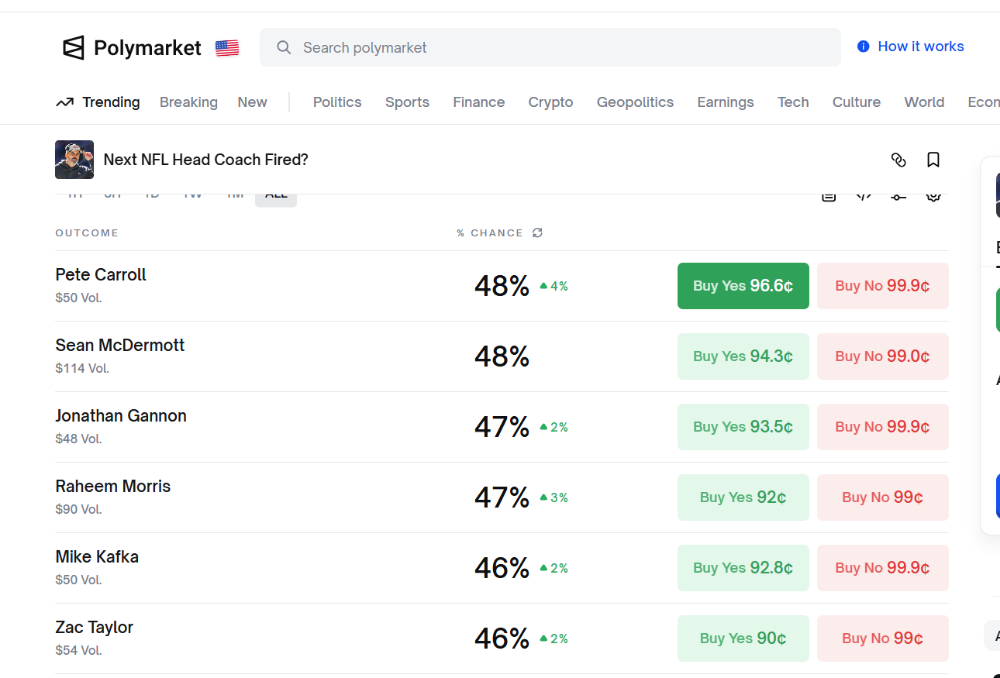Viewport: 1000px width, 678px height.
Task: Buy Yes on Pete Carroll at 96.6¢
Action: click(x=743, y=286)
